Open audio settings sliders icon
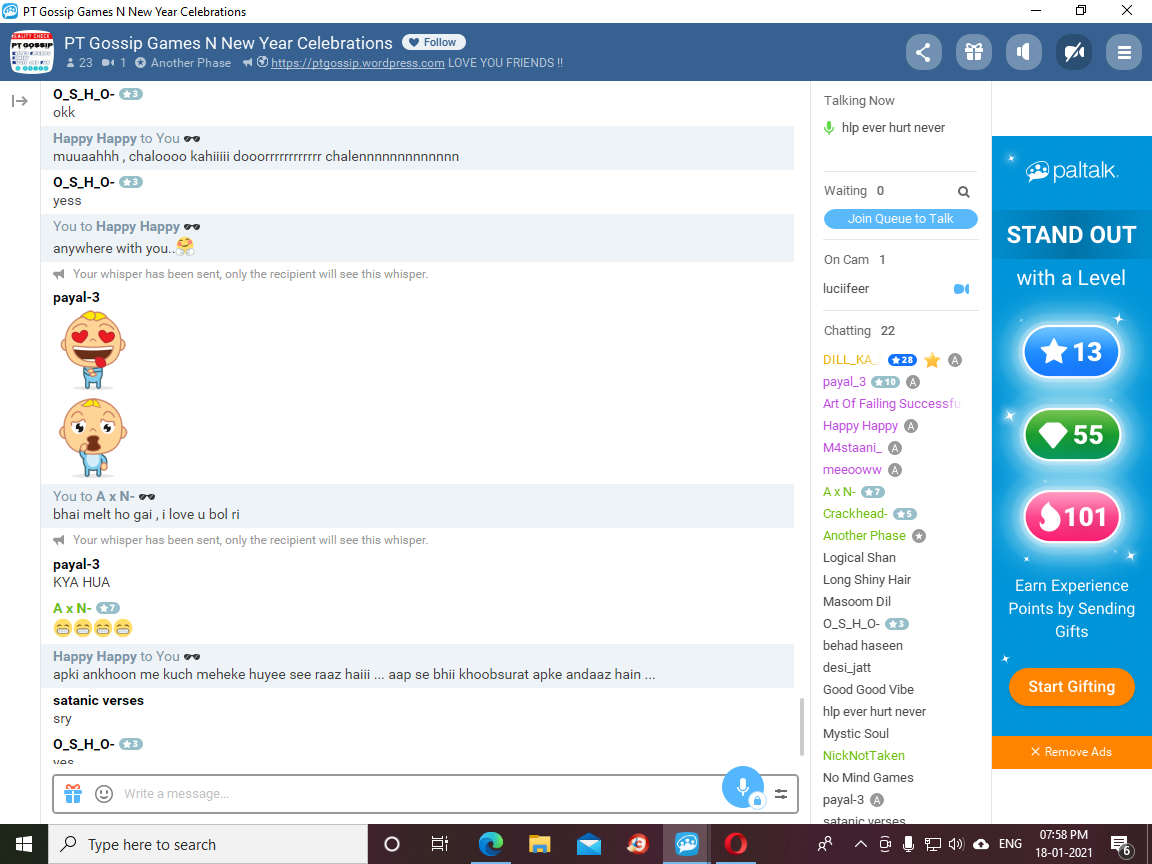This screenshot has width=1152, height=864. click(781, 794)
